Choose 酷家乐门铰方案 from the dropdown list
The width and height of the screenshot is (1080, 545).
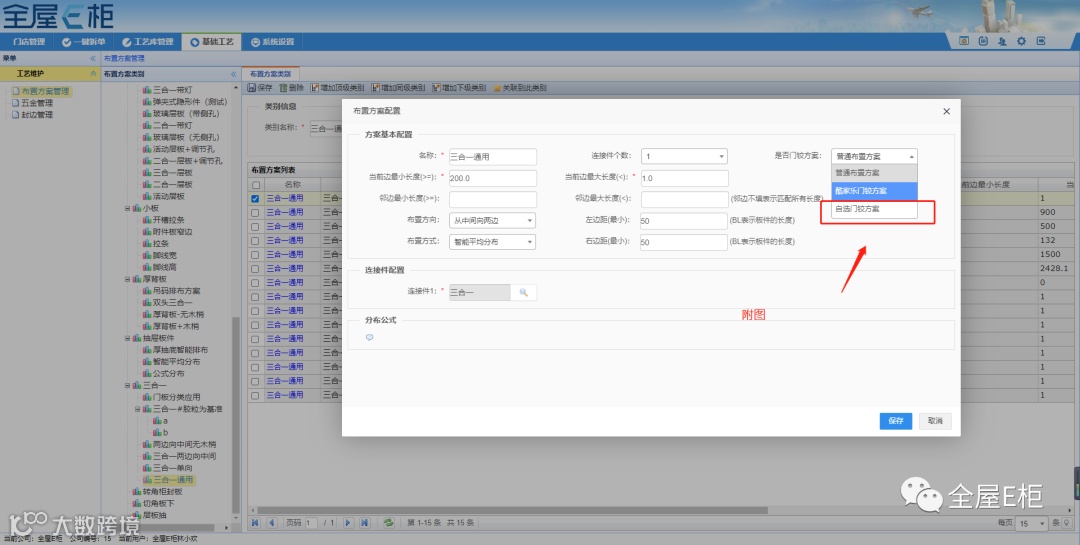(x=874, y=191)
